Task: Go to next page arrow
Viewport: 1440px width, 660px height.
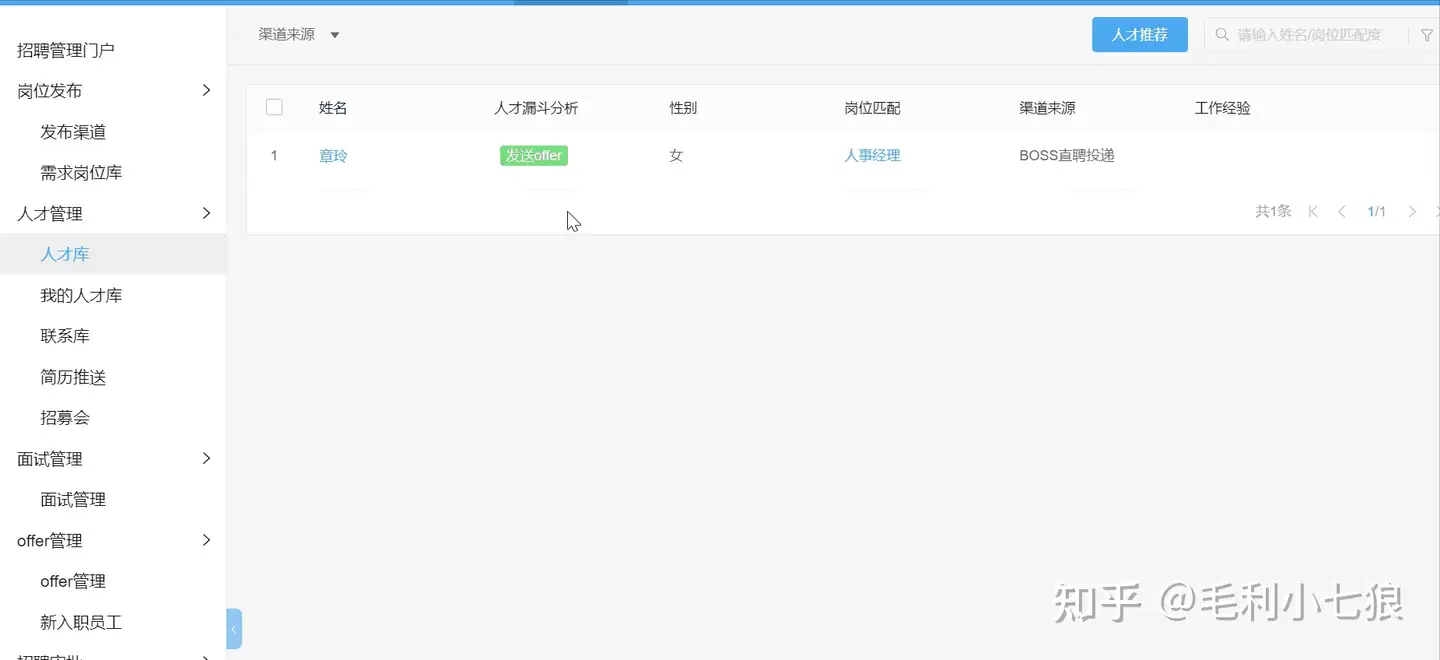Action: [x=1412, y=211]
